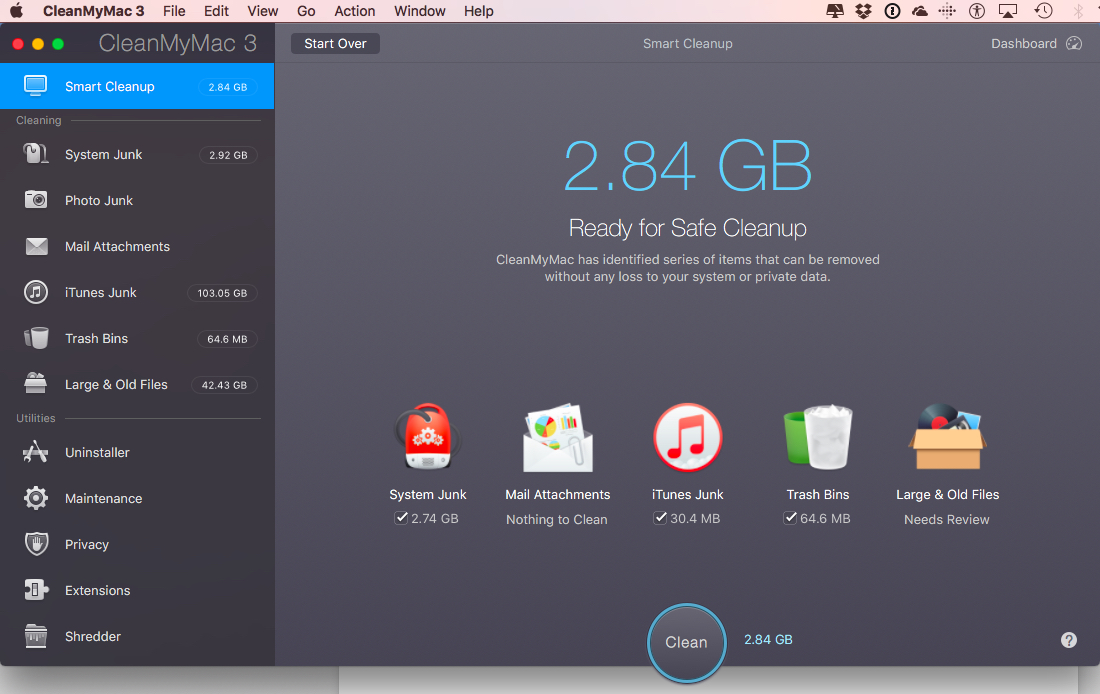Uncheck the Trash Bins 64.6 MB checkbox

coord(791,518)
